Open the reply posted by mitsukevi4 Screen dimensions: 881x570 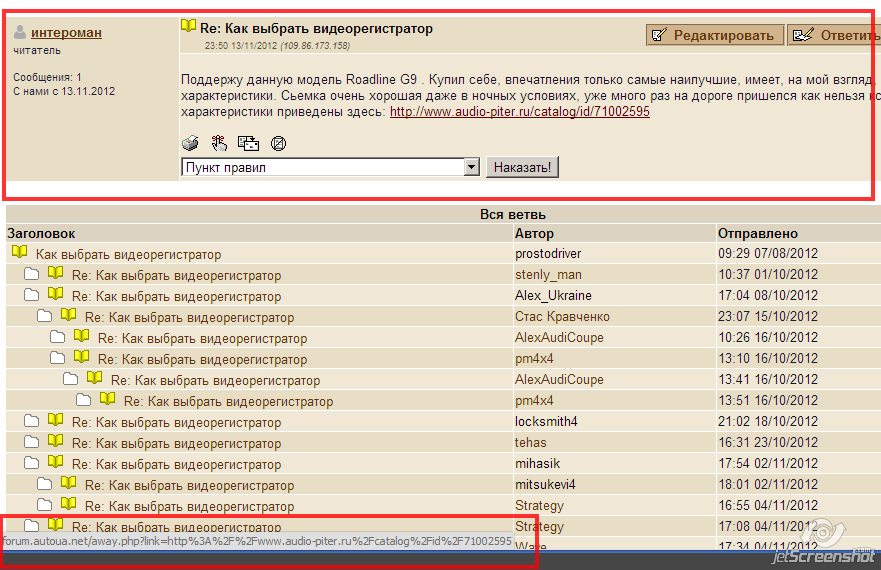[x=189, y=485]
